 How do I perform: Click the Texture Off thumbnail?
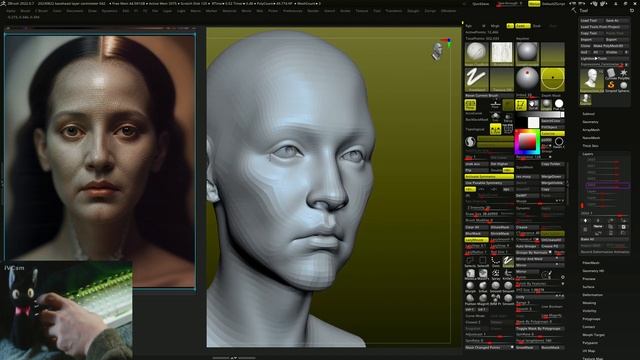[x=502, y=79]
